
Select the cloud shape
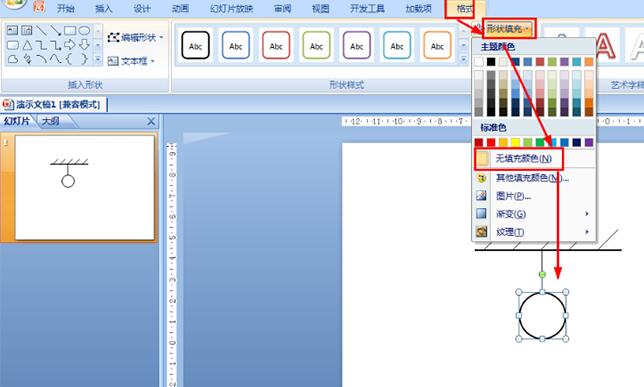point(13,59)
